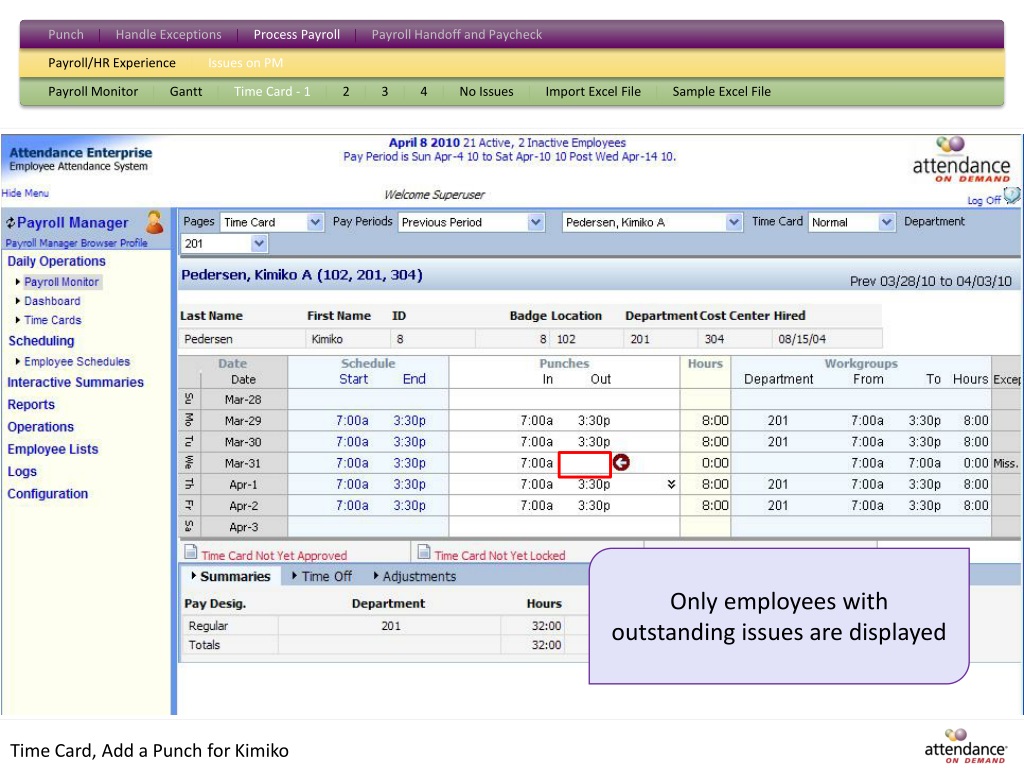Open Sample Excel File
Screen dimensions: 1024x768
pyautogui.click(x=722, y=91)
